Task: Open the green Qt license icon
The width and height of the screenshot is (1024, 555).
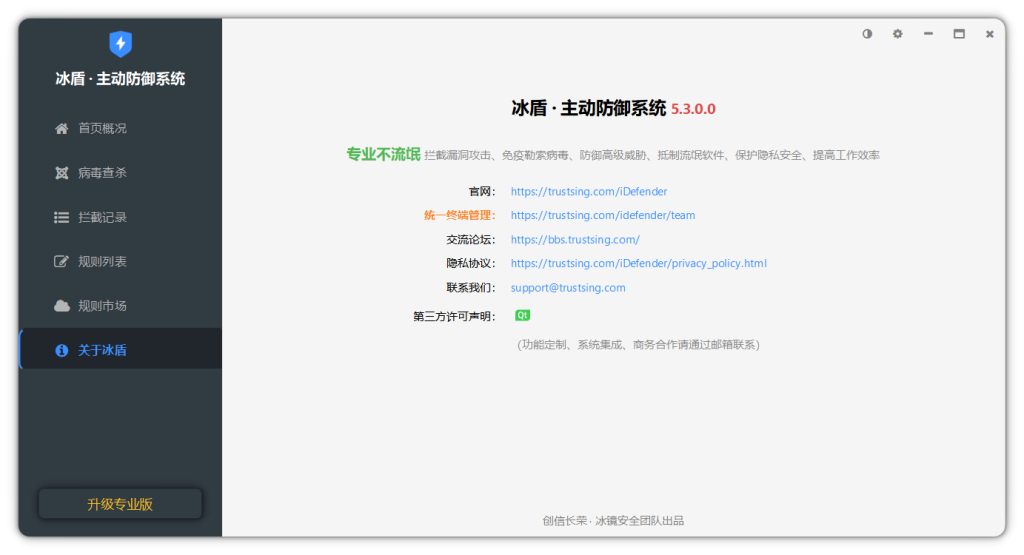Action: pyautogui.click(x=522, y=316)
